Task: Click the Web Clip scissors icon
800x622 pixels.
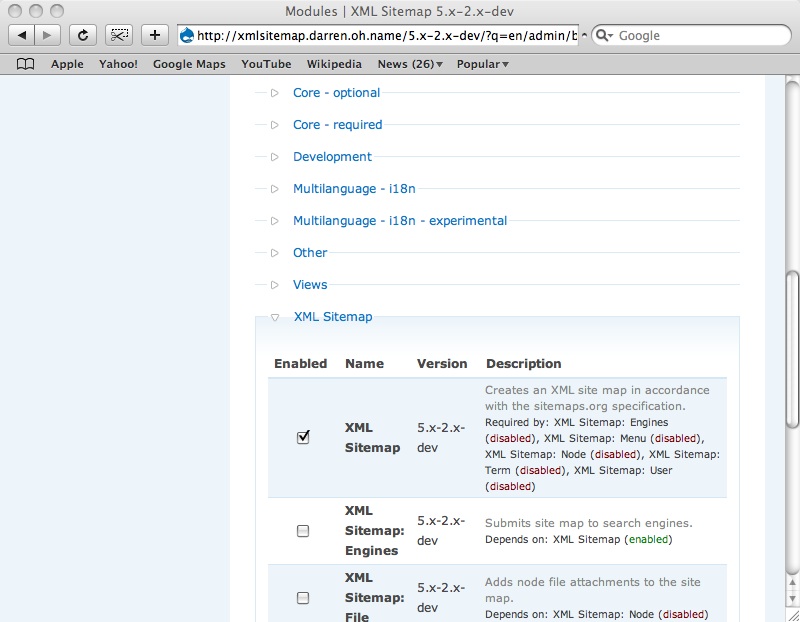Action: pos(119,35)
